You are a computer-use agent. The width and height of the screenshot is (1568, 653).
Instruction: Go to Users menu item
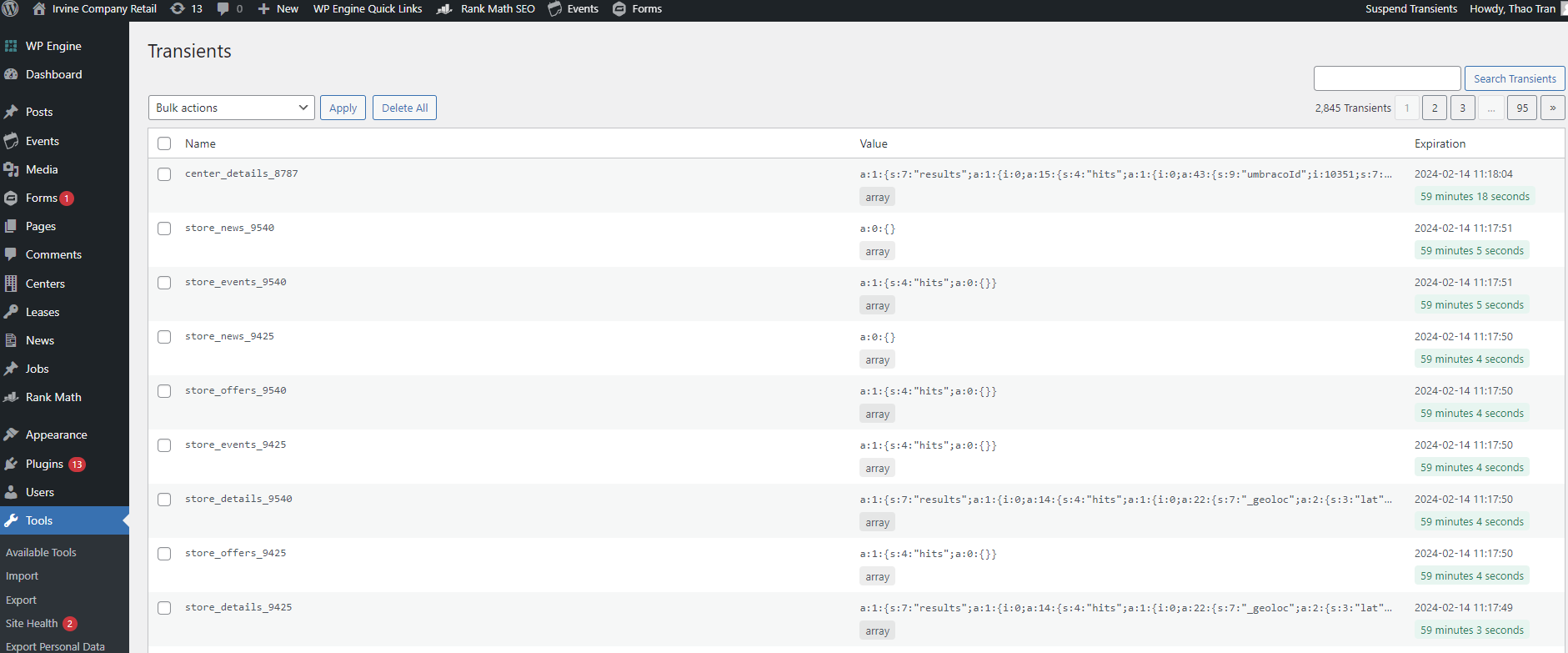(39, 492)
